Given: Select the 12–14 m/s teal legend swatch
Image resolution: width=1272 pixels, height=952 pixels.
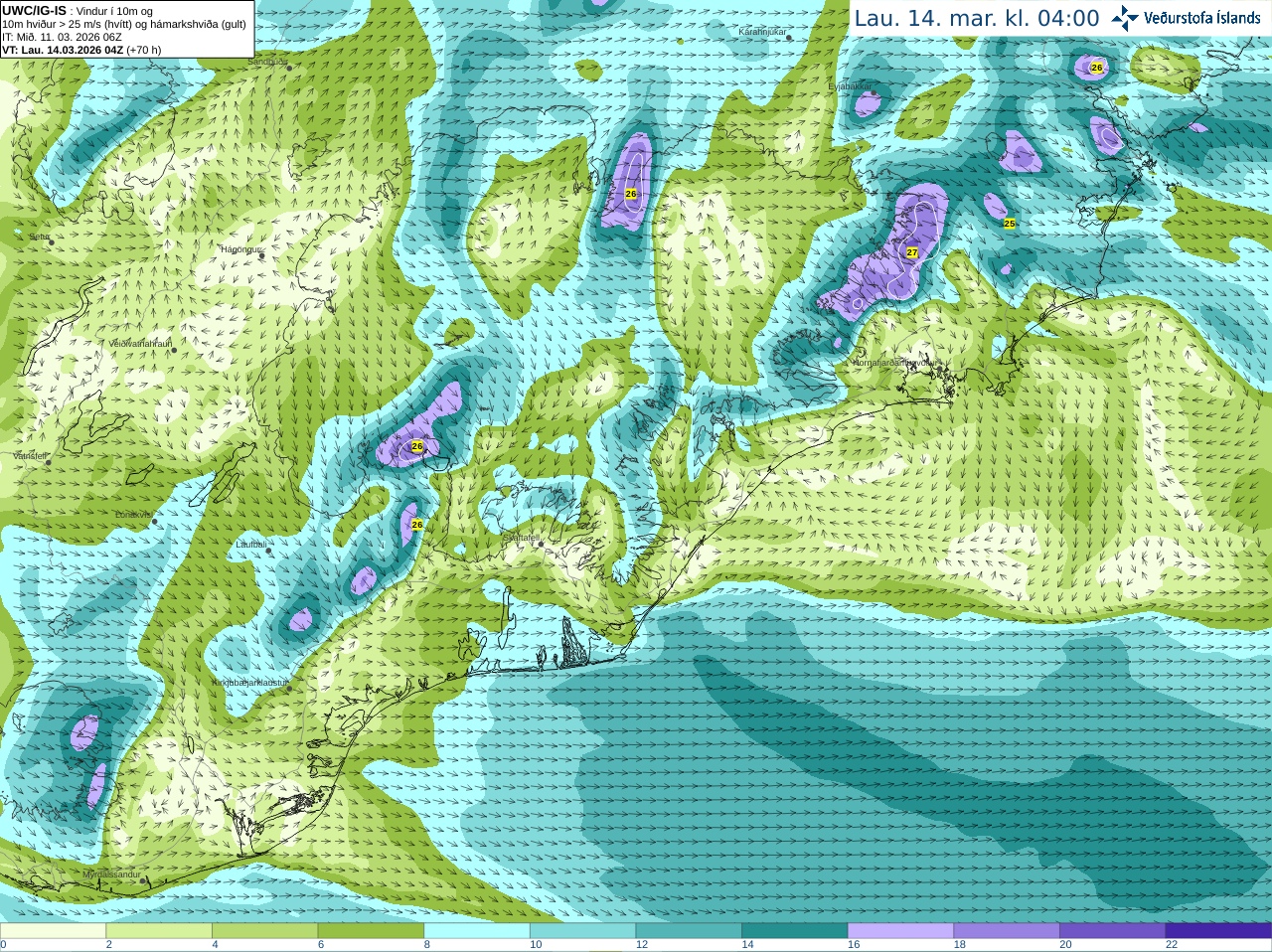Looking at the screenshot, I should [x=689, y=931].
